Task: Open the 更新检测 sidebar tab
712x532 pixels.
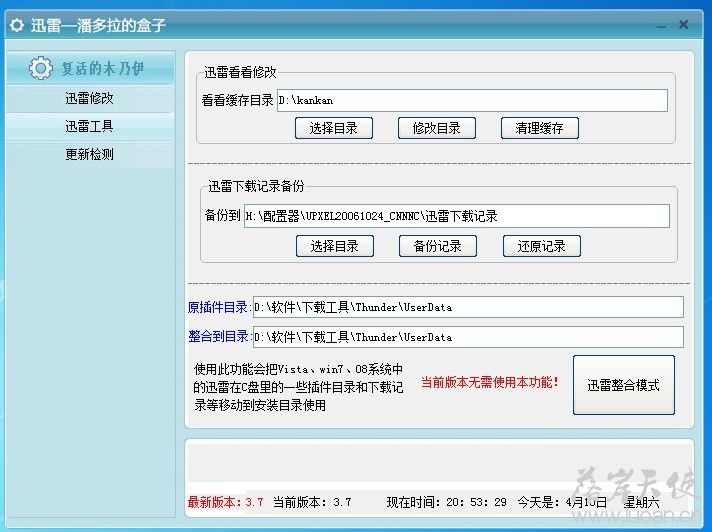Action: (89, 154)
